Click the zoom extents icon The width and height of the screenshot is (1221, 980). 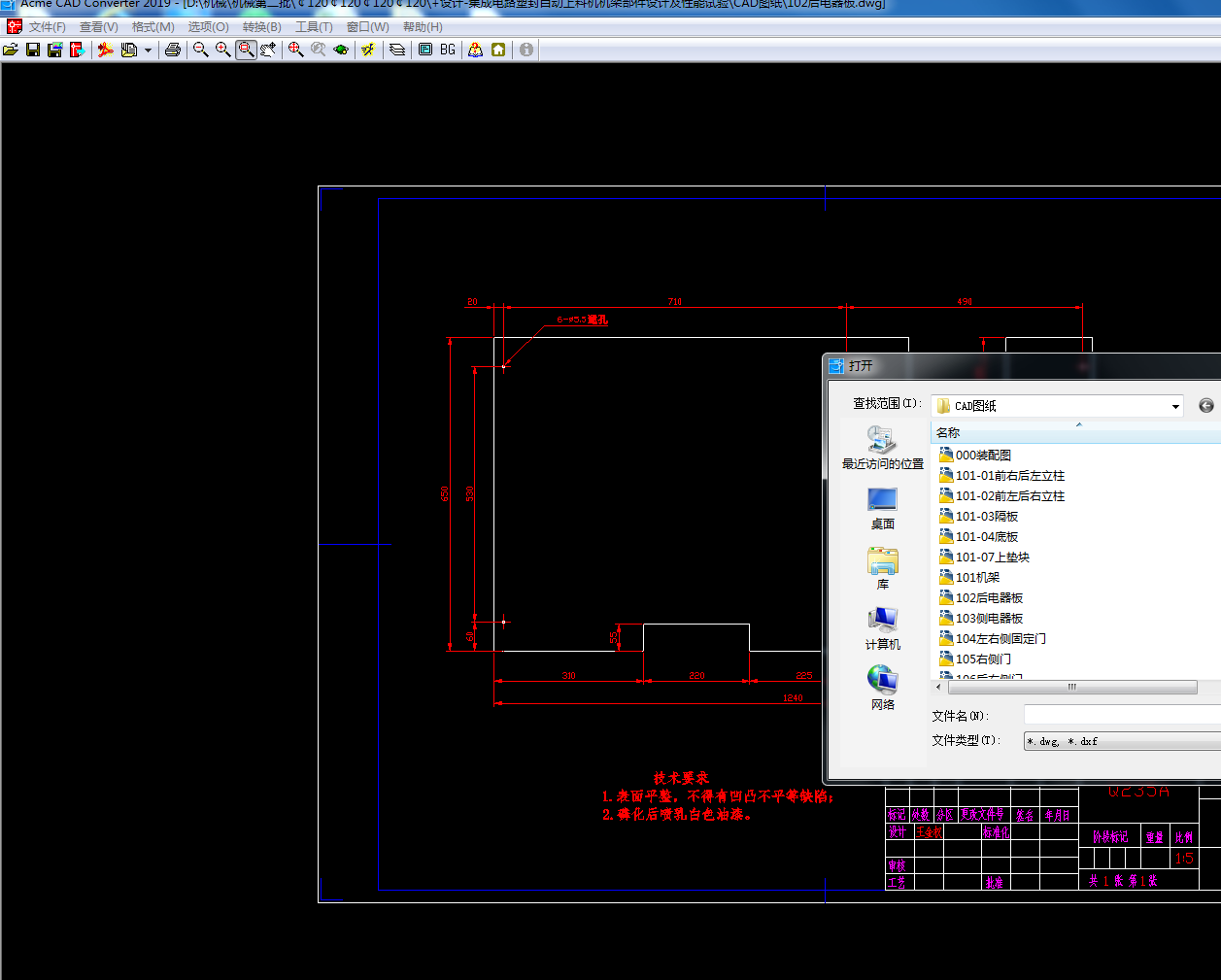[x=295, y=50]
